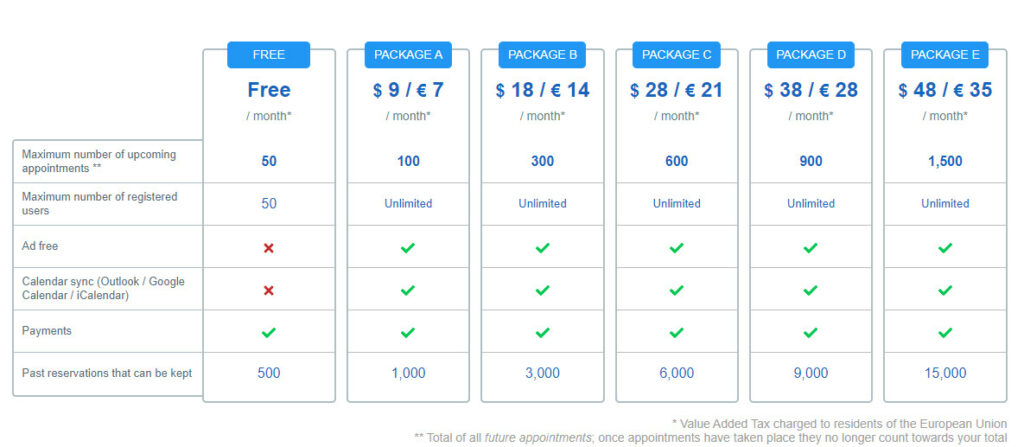Click the Calendar sync checkmark under Package E

pyautogui.click(x=945, y=290)
